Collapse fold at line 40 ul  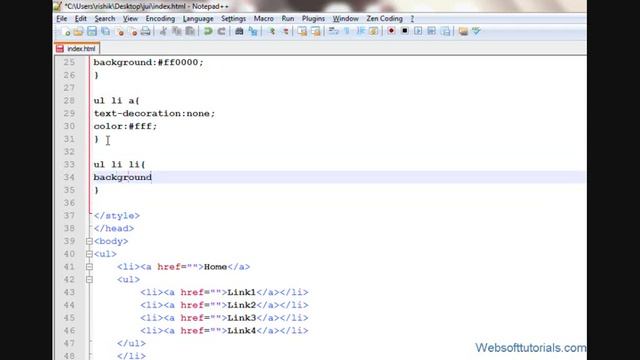pyautogui.click(x=89, y=254)
